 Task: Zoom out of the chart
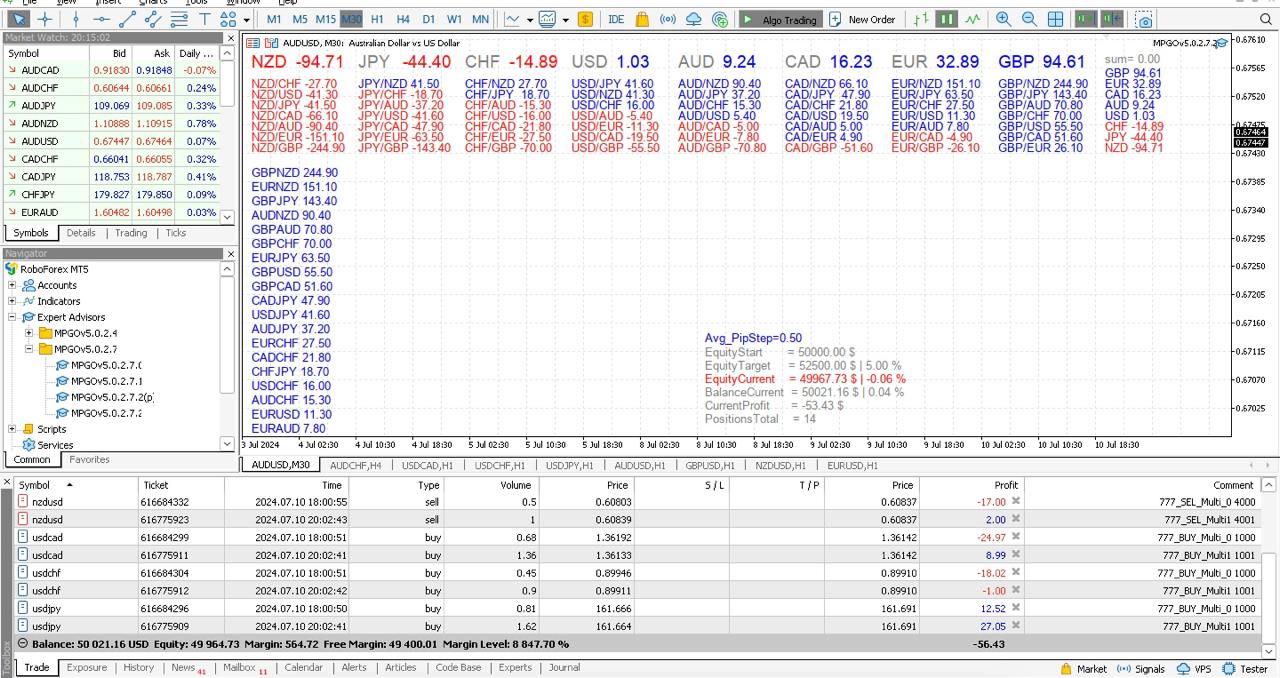[x=1030, y=19]
